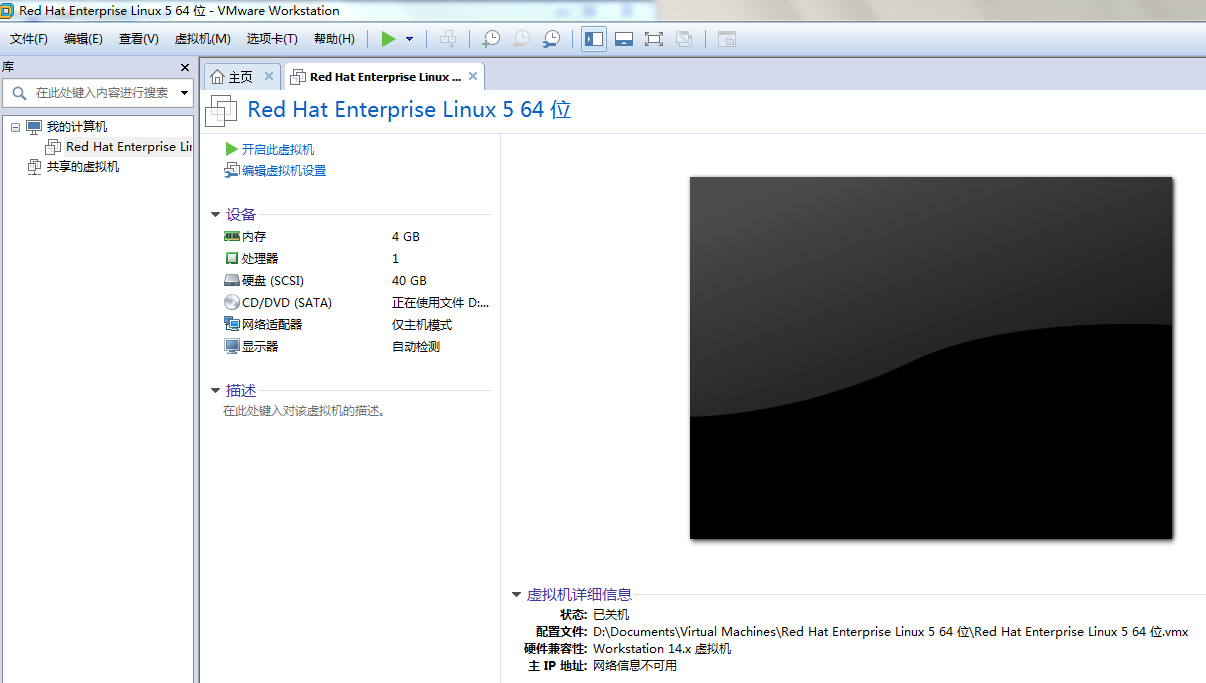This screenshot has height=683, width=1206.
Task: Toggle the thumbnail bar visibility
Action: point(625,39)
